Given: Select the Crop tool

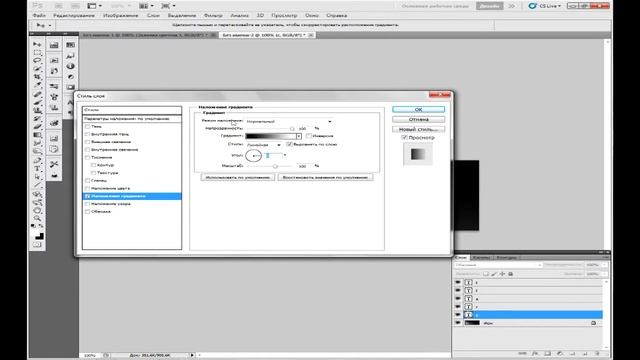Looking at the screenshot, I should (37, 77).
